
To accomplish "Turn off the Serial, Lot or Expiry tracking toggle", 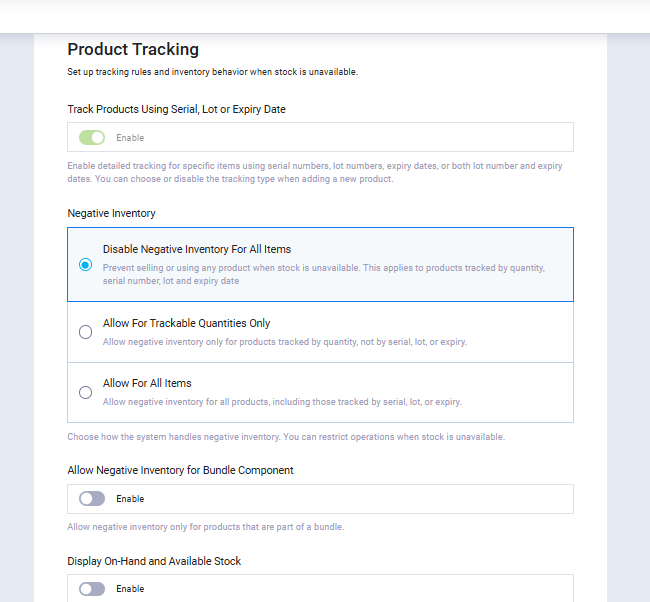I will click(92, 137).
